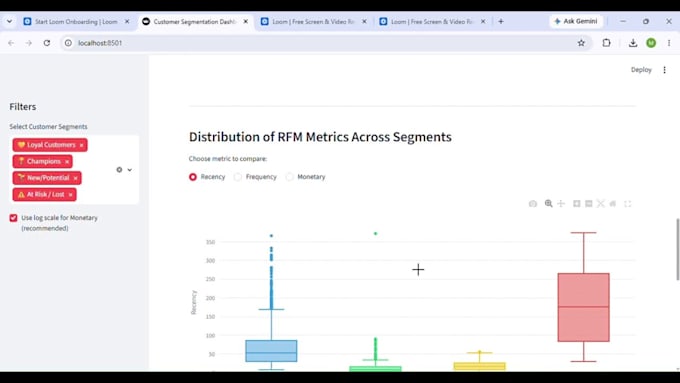
Task: Click Loyal Customers tag label
Action: [x=51, y=145]
